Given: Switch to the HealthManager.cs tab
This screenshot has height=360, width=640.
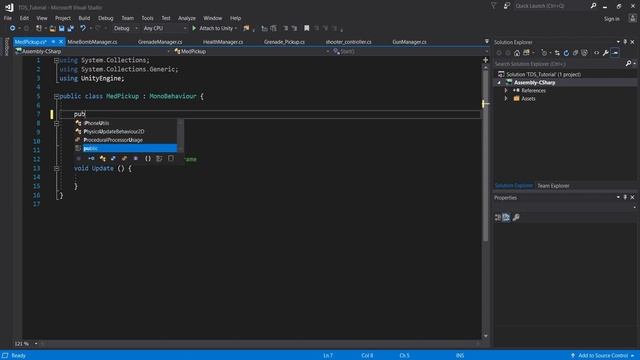Looking at the screenshot, I should [223, 42].
